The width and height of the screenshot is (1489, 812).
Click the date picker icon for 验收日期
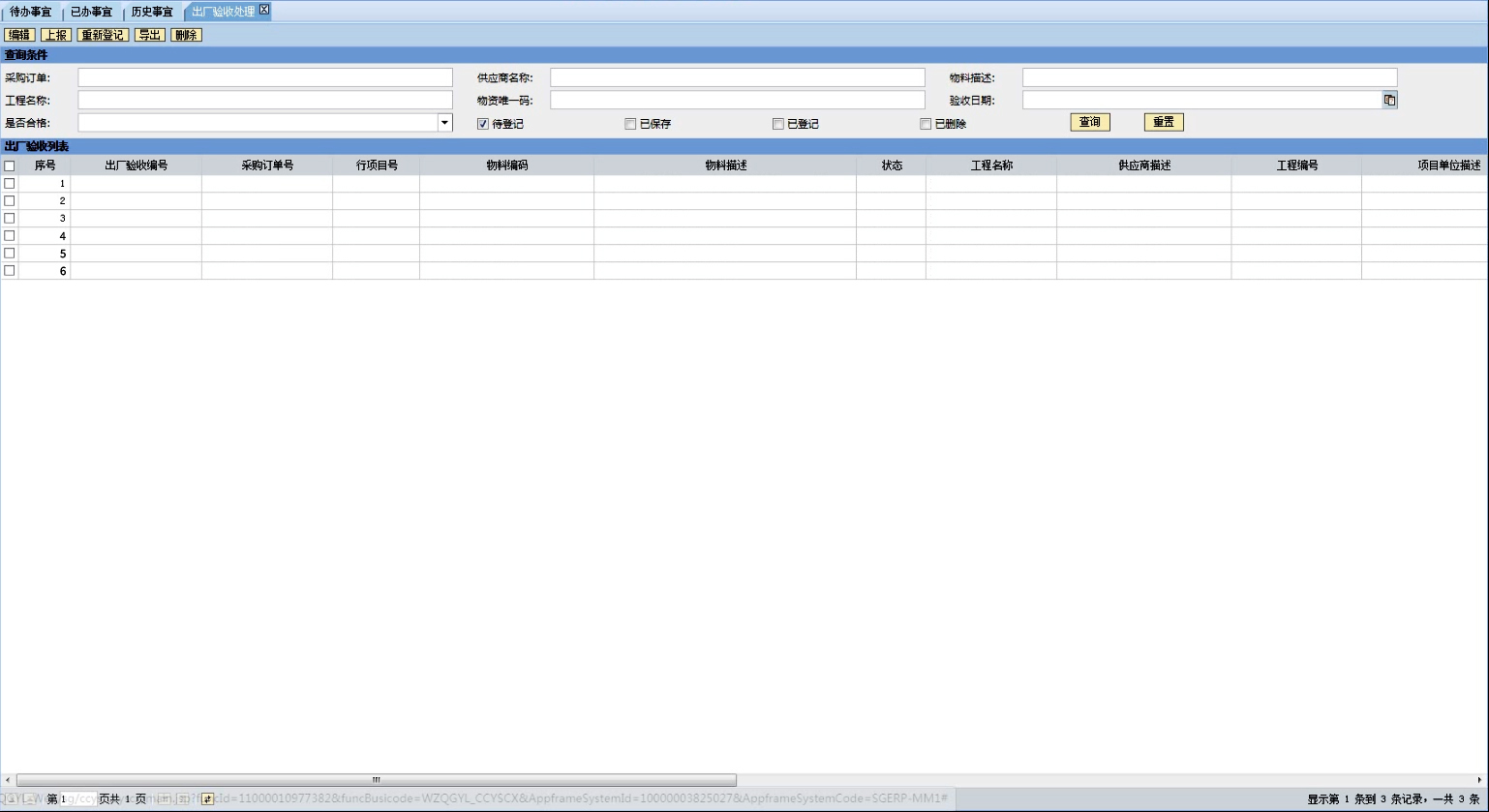point(1389,100)
